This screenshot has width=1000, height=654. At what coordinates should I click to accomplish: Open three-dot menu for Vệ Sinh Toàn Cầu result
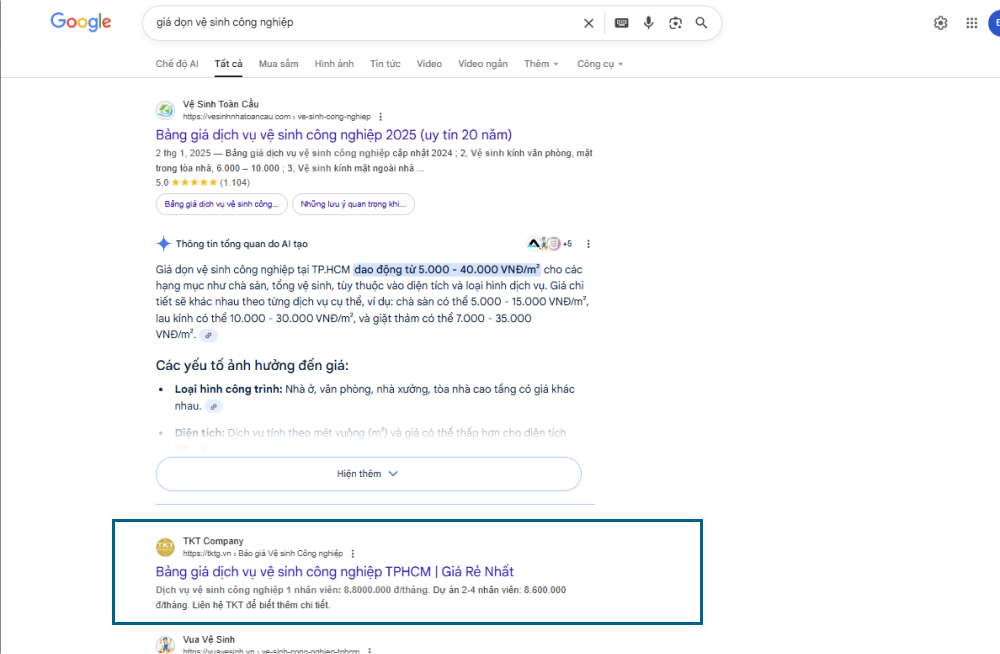click(x=380, y=117)
